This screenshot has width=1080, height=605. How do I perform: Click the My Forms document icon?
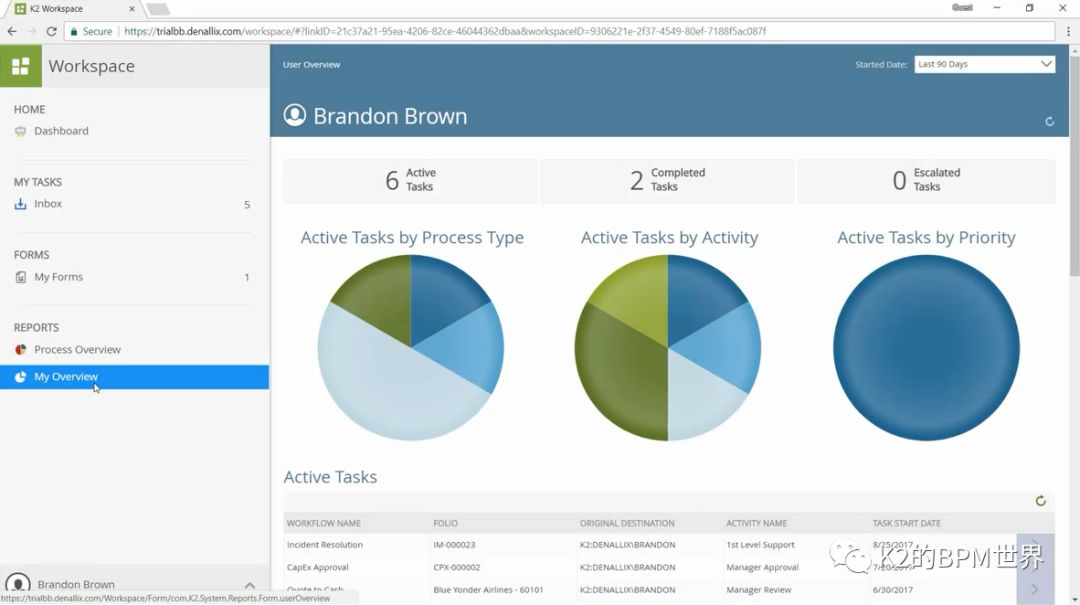(21, 277)
